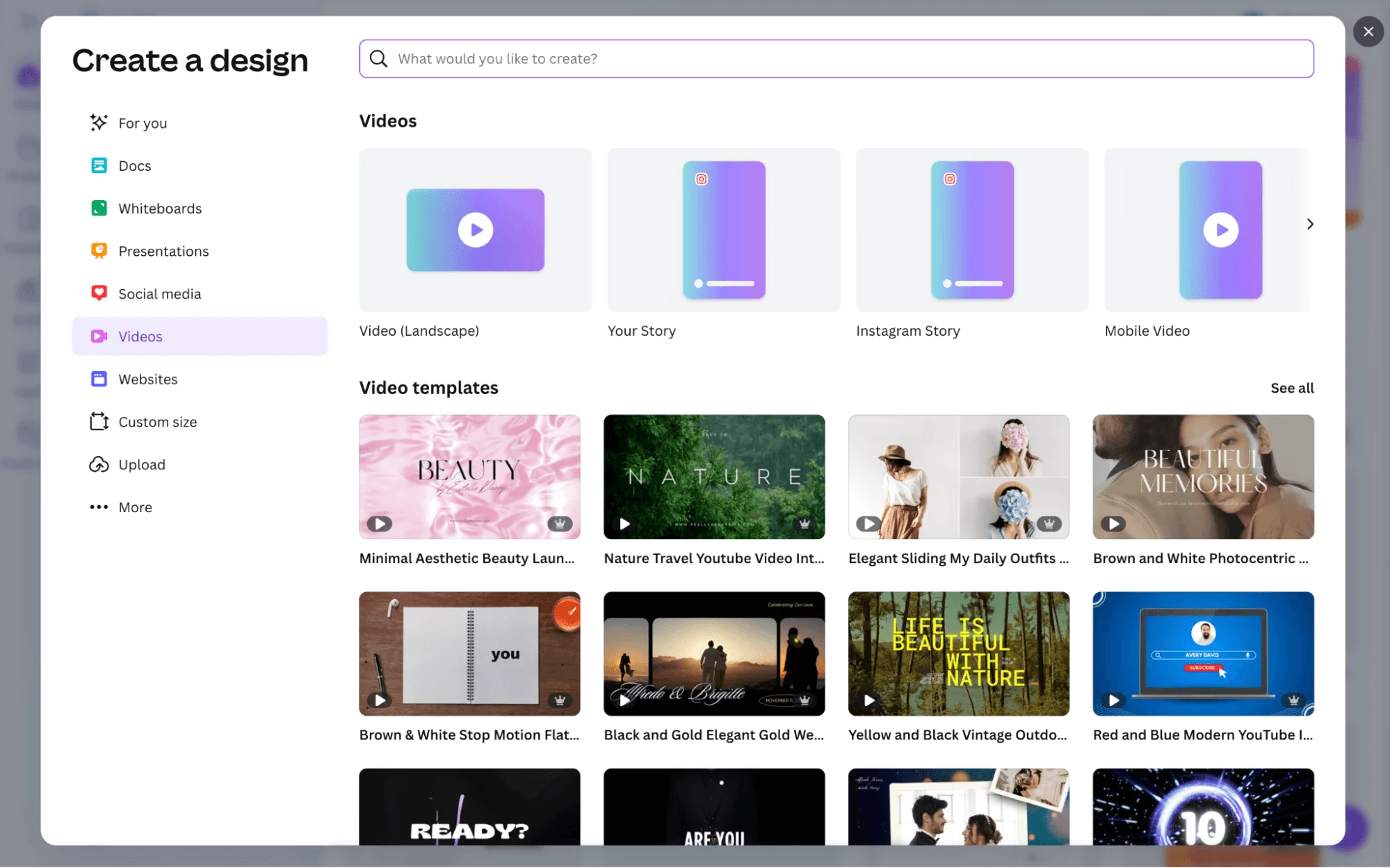Click the Your Story label
Image resolution: width=1390 pixels, height=868 pixels.
click(x=641, y=331)
